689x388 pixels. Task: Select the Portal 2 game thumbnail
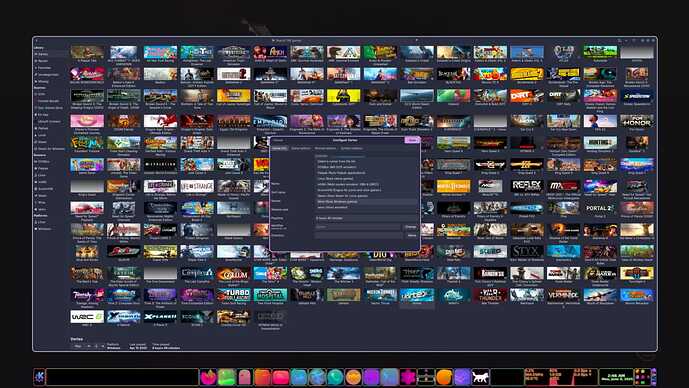click(600, 208)
